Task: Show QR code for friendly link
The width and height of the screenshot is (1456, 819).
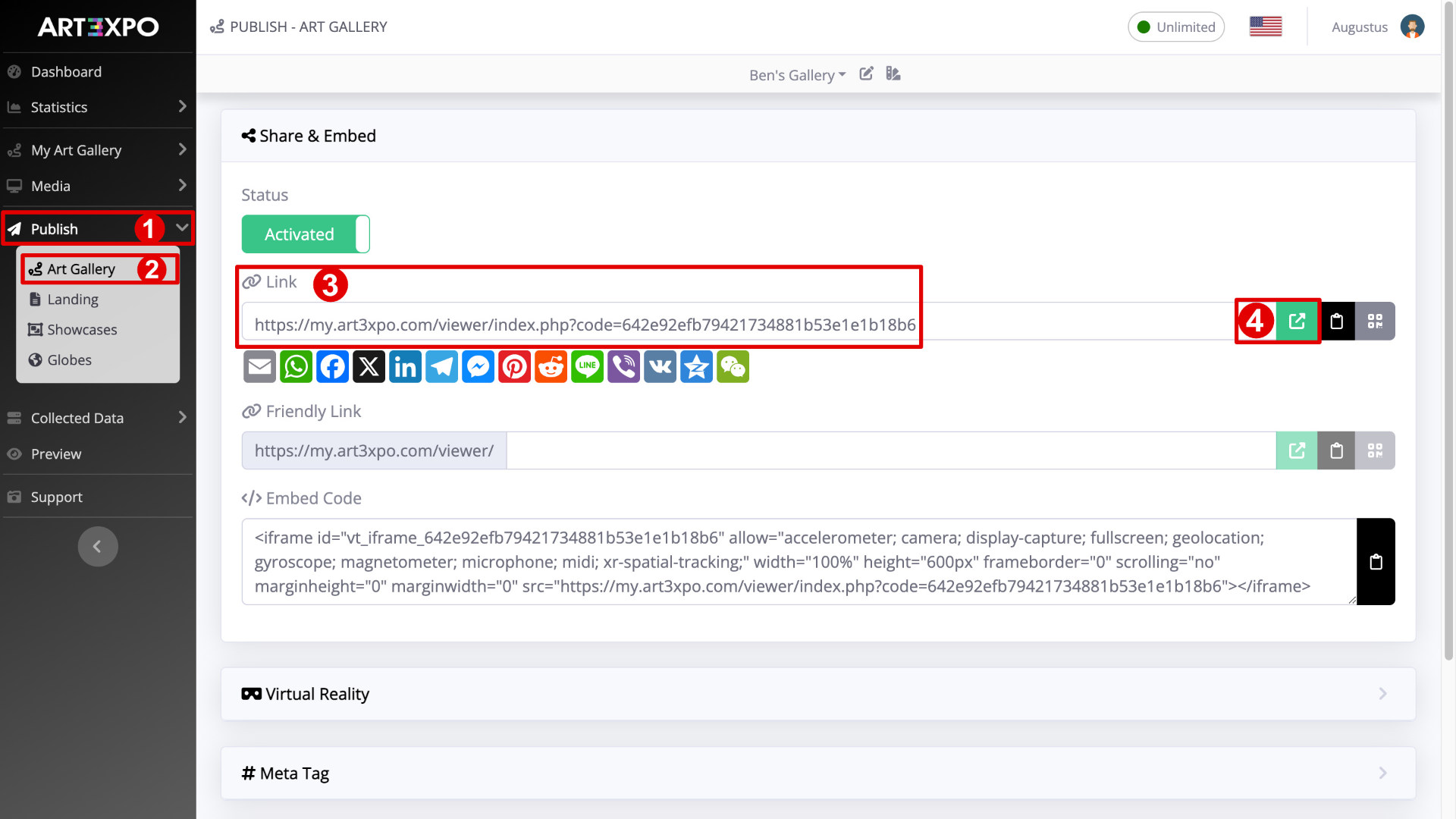Action: click(x=1375, y=450)
